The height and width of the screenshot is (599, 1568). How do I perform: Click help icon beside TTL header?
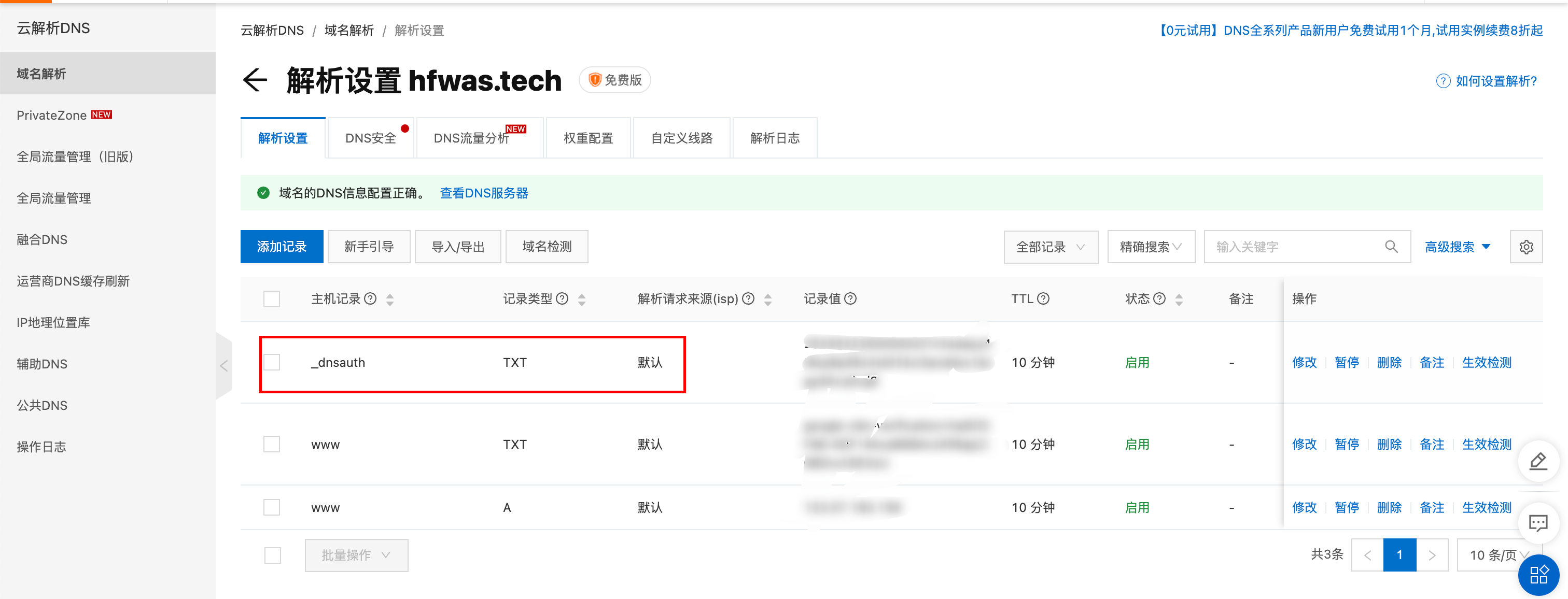pos(1043,298)
